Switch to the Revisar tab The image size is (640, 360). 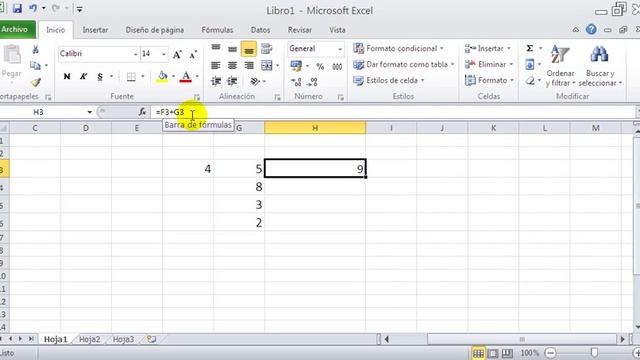tap(300, 30)
